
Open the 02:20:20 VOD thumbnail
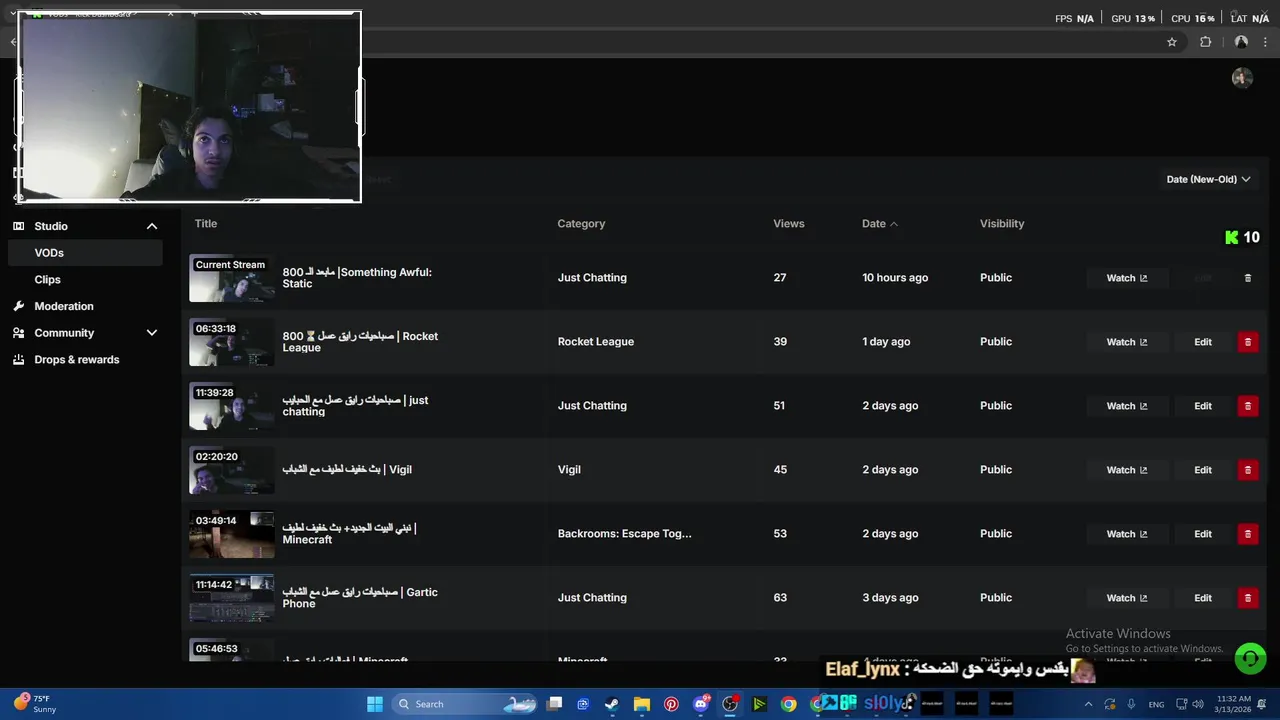231,470
